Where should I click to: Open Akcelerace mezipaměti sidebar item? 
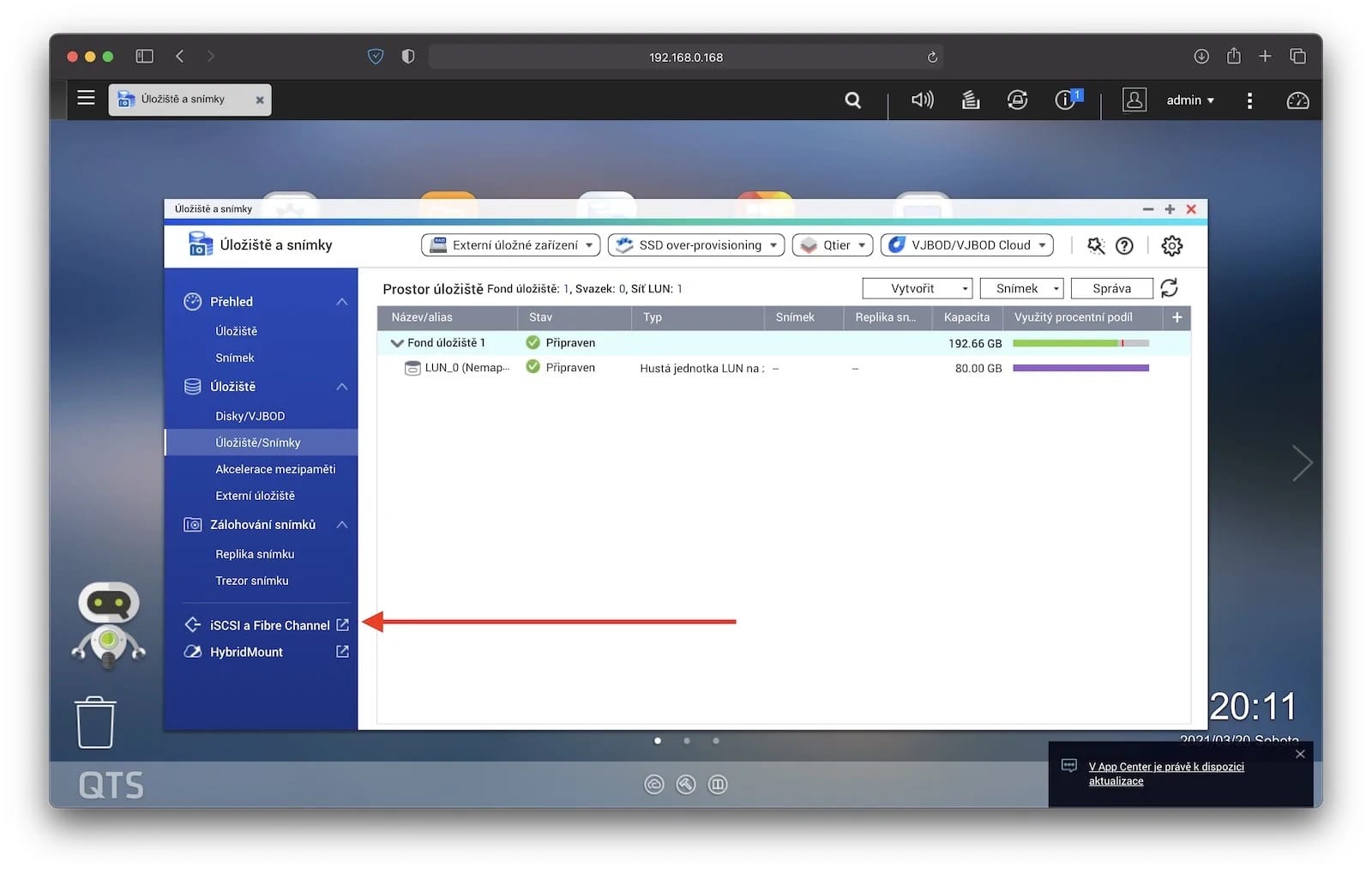coord(275,469)
